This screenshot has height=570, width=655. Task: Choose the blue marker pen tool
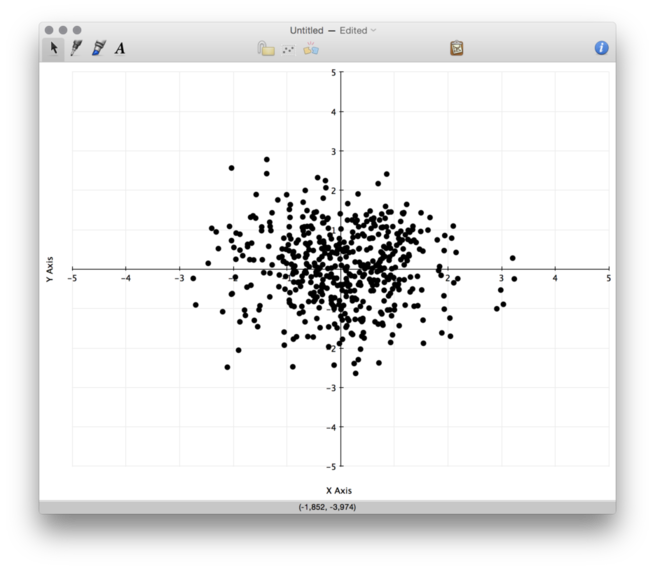98,48
